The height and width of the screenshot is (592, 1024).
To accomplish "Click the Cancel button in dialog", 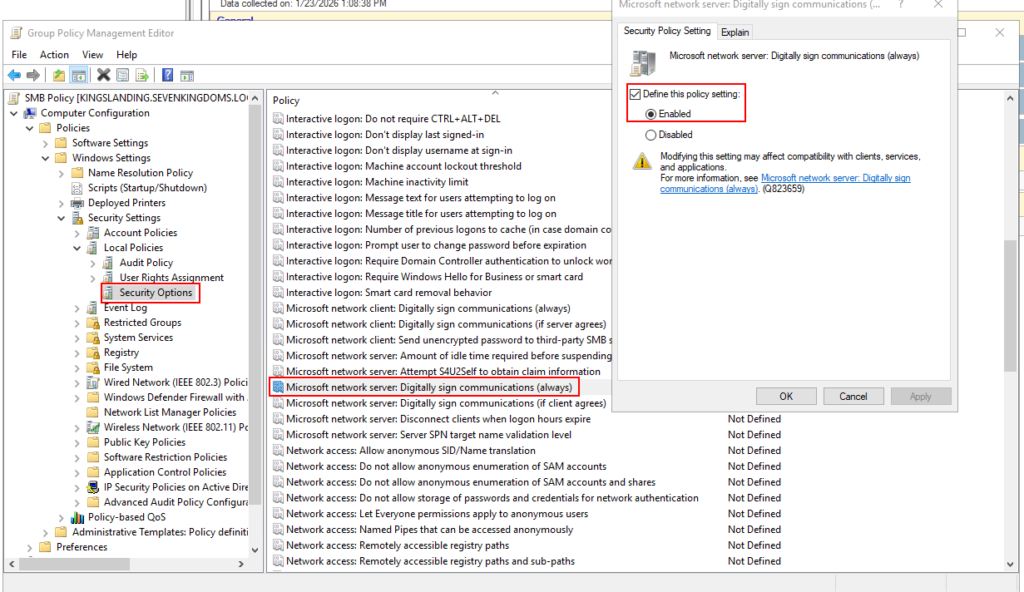I will (x=853, y=396).
